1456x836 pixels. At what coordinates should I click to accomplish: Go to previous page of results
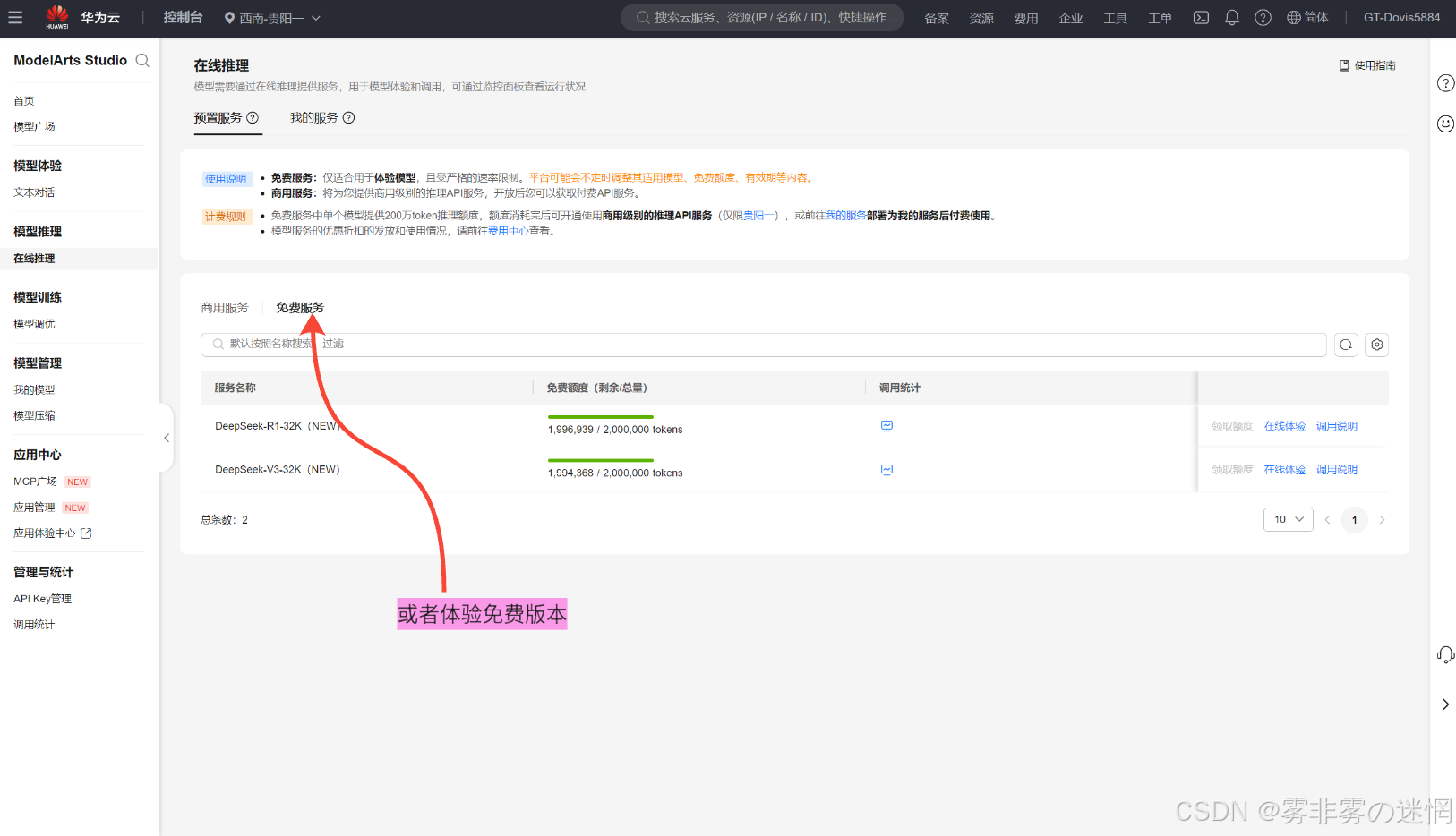(1327, 520)
